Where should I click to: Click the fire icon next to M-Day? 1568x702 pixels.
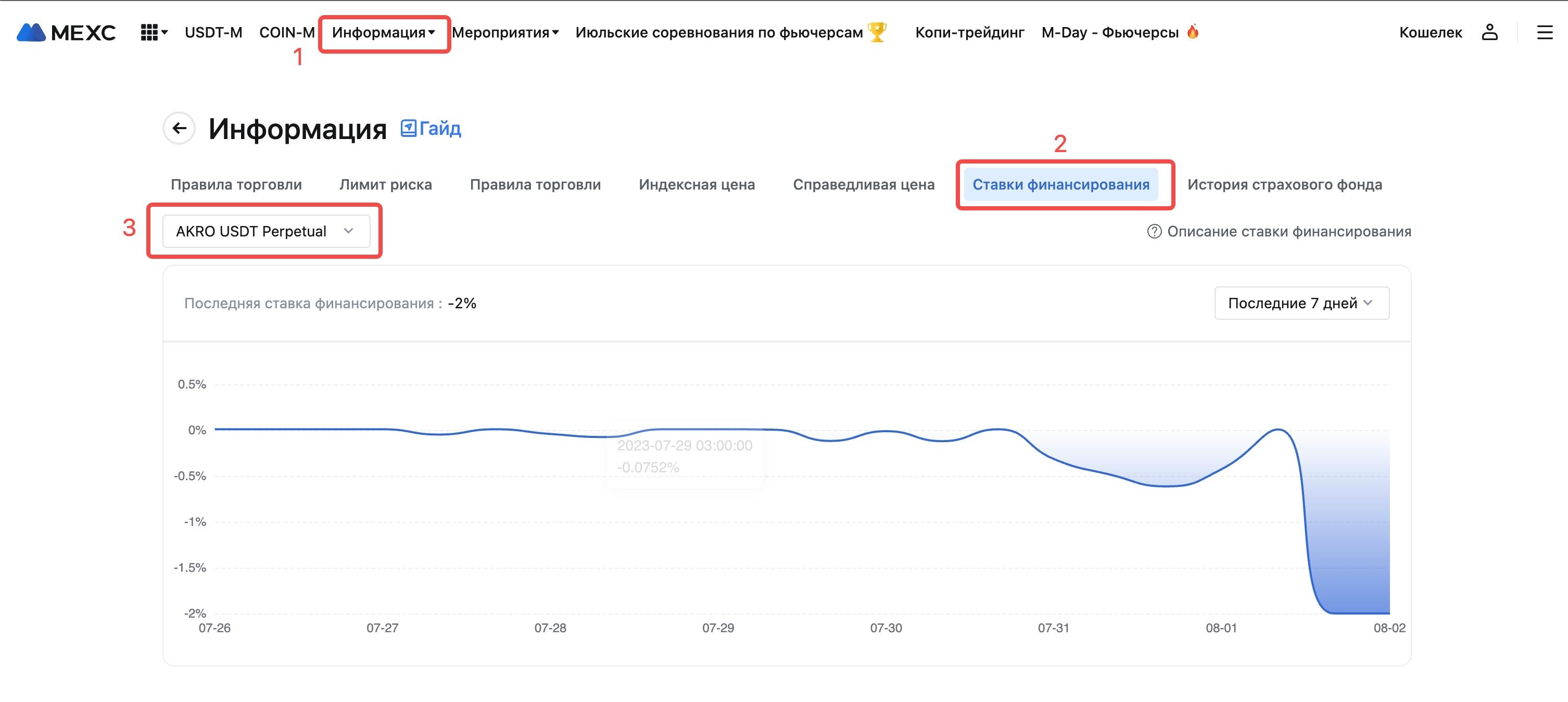pos(1193,32)
